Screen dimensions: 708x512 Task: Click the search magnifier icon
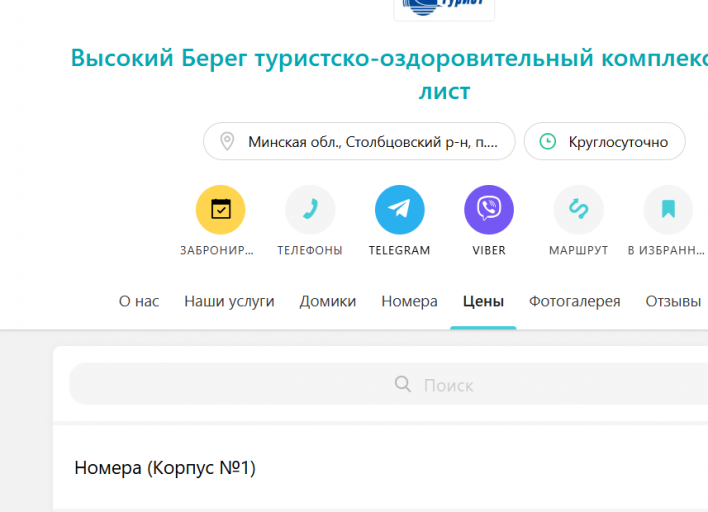click(402, 384)
